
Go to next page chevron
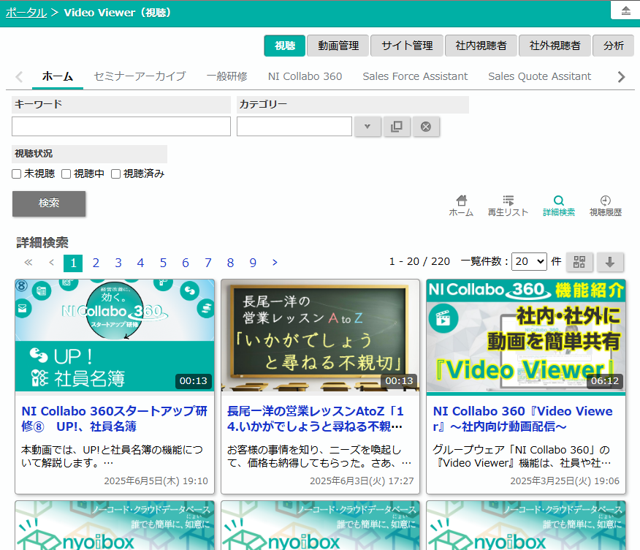tap(275, 262)
